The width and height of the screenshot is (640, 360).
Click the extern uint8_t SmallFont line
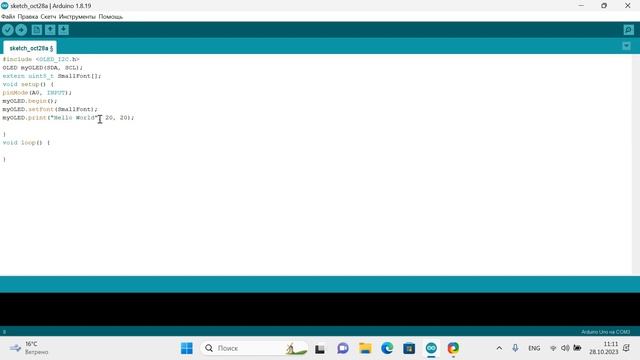point(52,76)
